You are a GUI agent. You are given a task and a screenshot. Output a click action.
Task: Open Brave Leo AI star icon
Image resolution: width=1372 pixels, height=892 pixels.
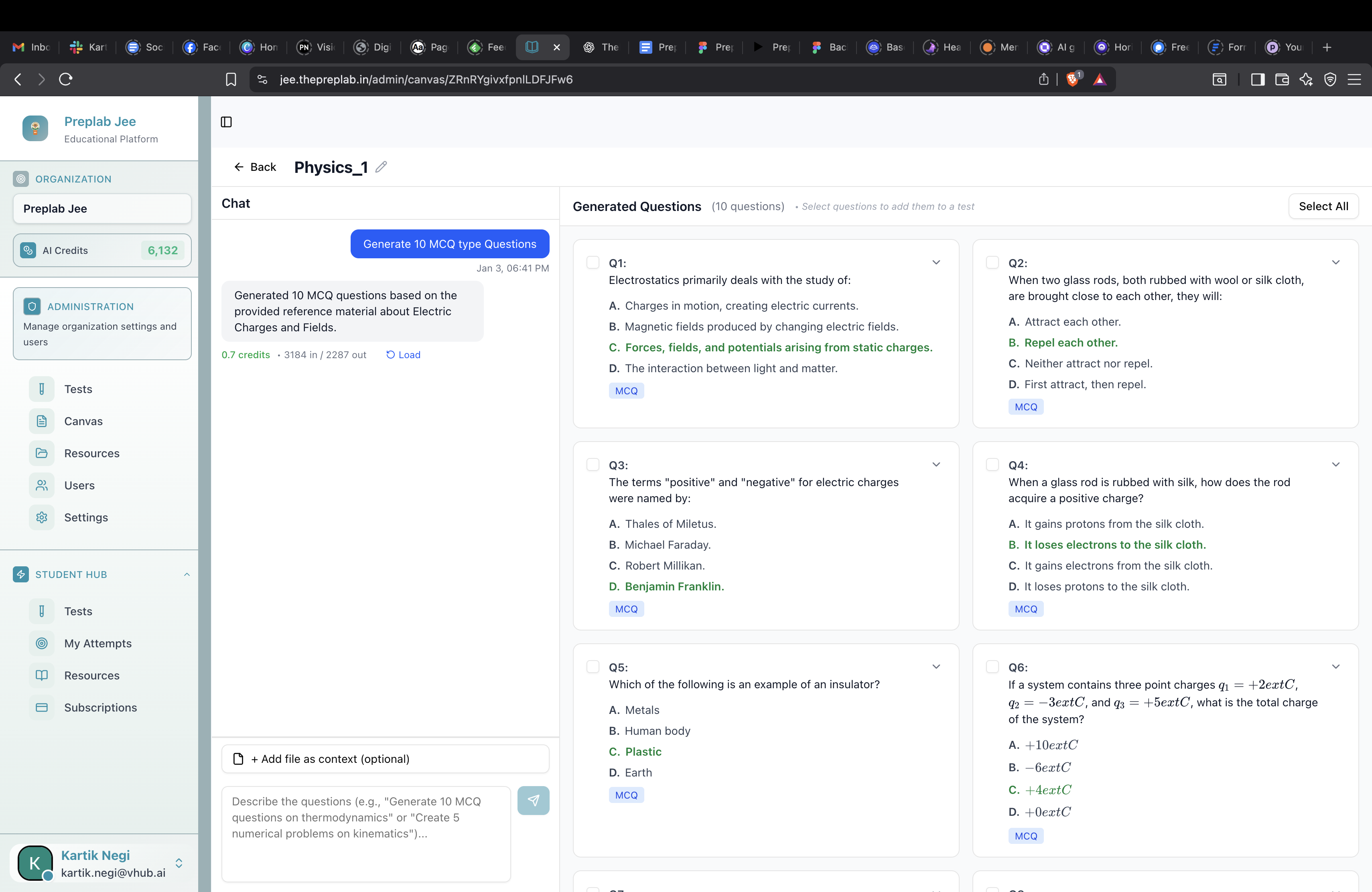tap(1306, 79)
